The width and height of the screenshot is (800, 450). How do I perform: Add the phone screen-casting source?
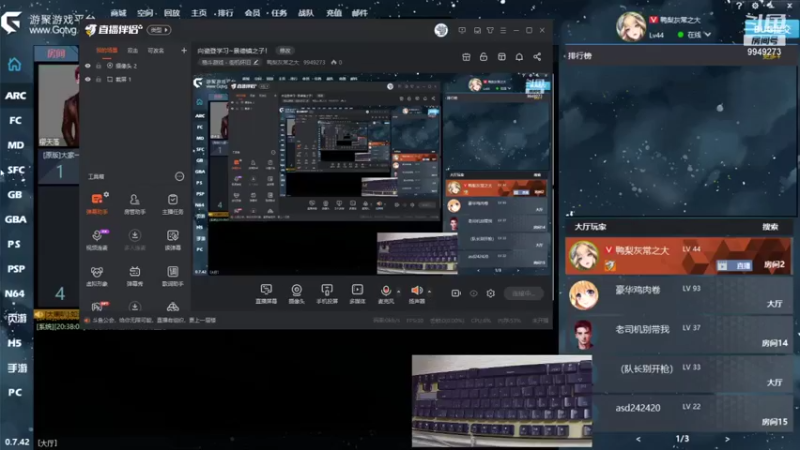[327, 294]
